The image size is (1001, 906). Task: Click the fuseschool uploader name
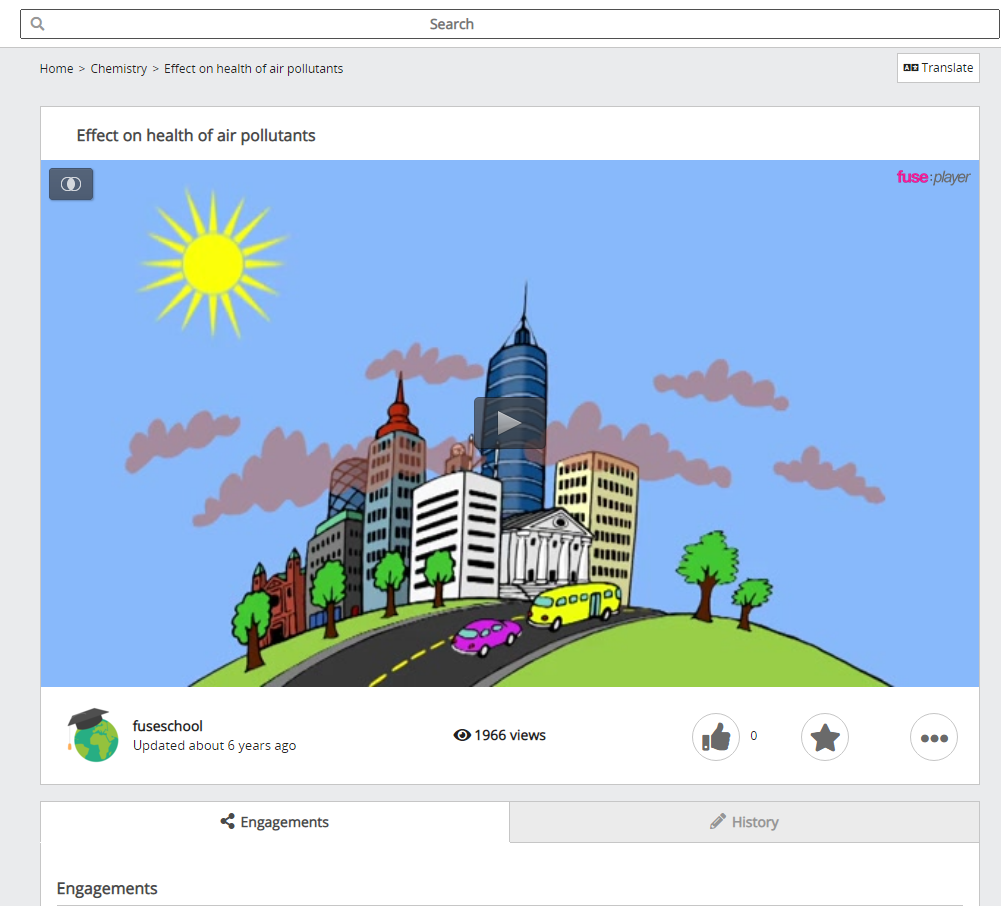[x=167, y=726]
